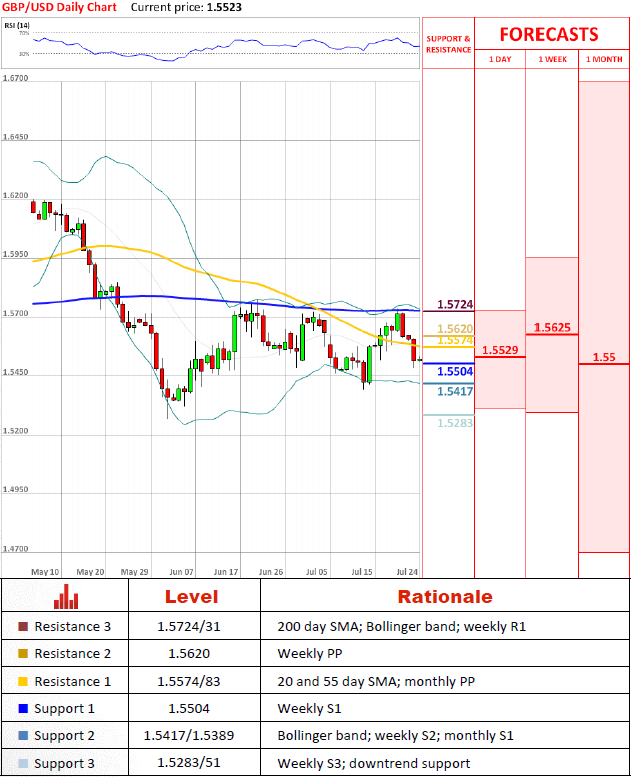Viewport: 631px width, 777px height.
Task: Click the 1.5574 level label beside chart
Action: point(455,340)
